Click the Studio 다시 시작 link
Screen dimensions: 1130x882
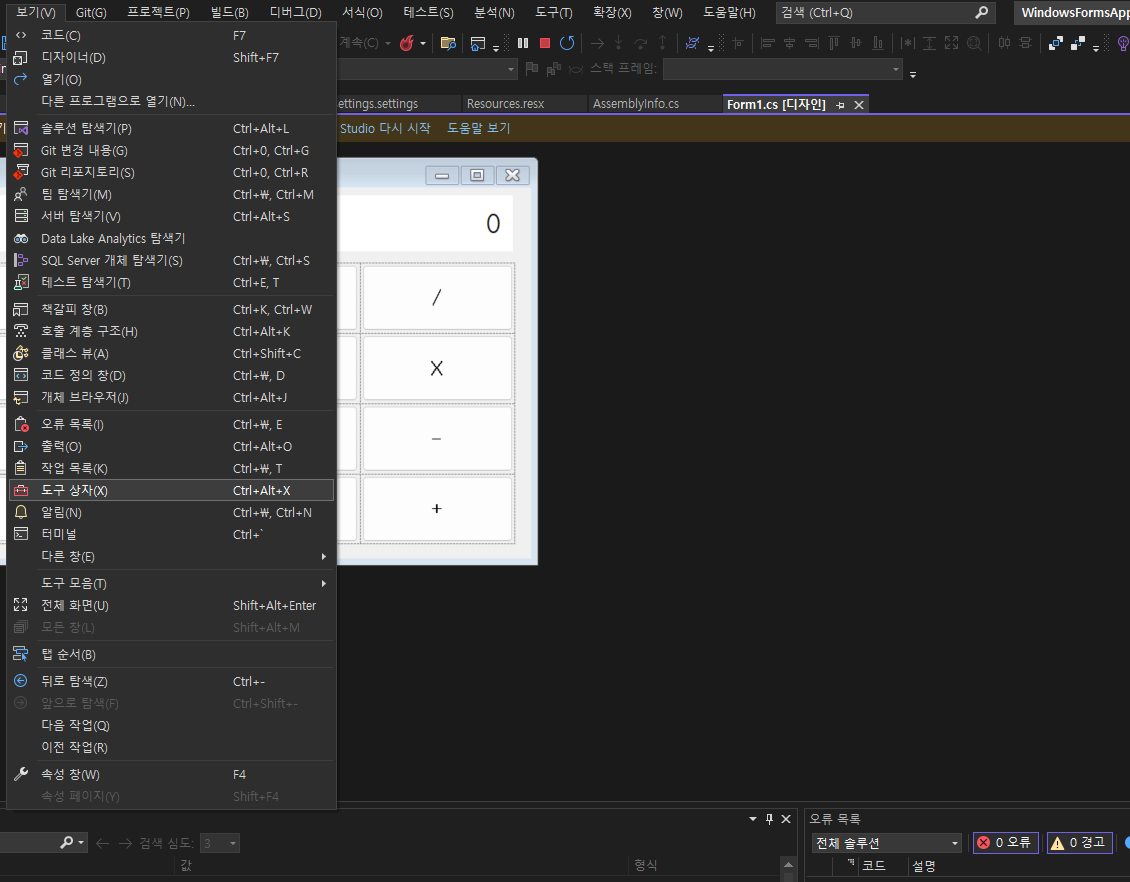coord(385,128)
